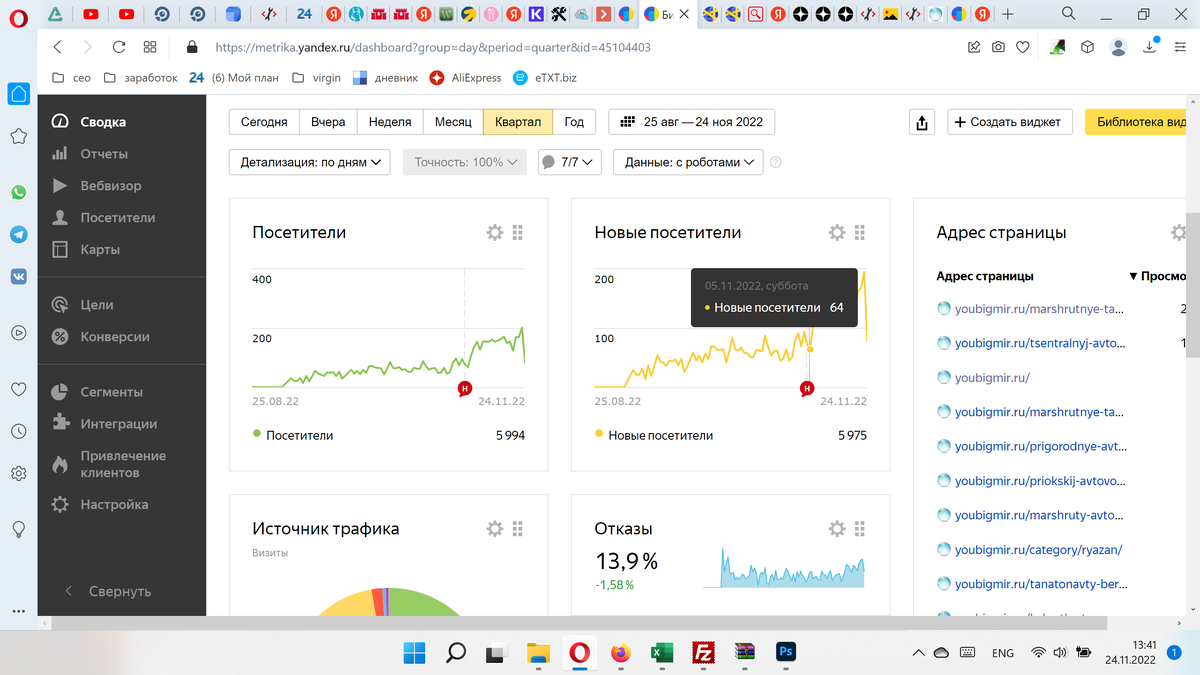Screen dimensions: 1200x675
Task: Open the Данные: с роботами dropdown
Action: 687,161
